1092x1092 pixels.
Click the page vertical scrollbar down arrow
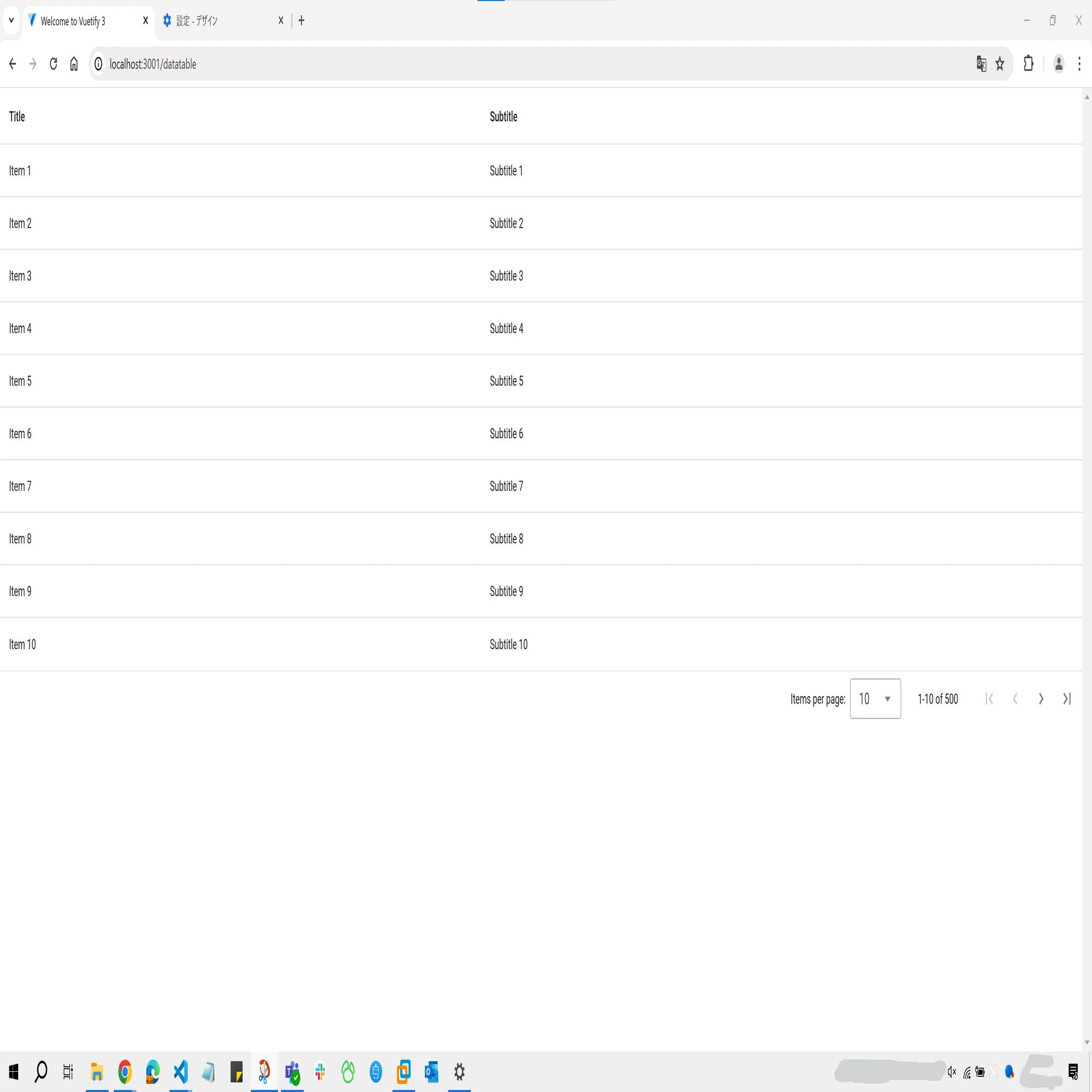coord(1087,1043)
